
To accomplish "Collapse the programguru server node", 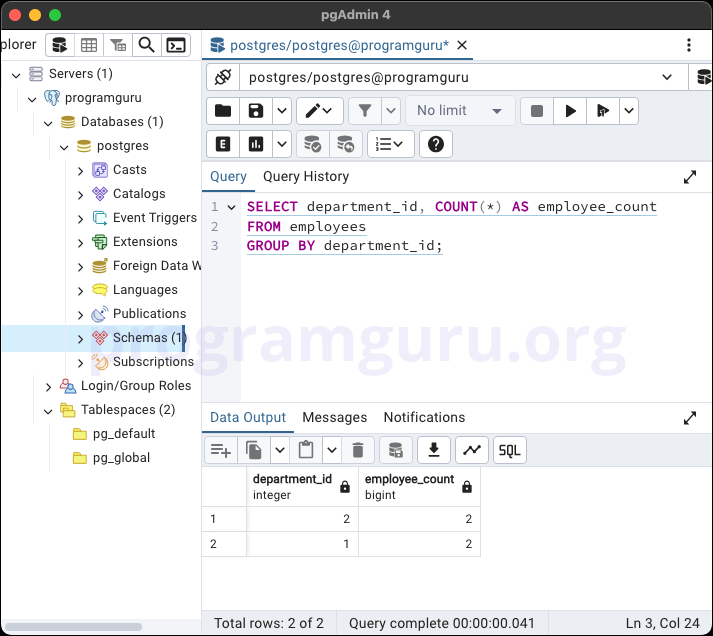I will point(32,99).
